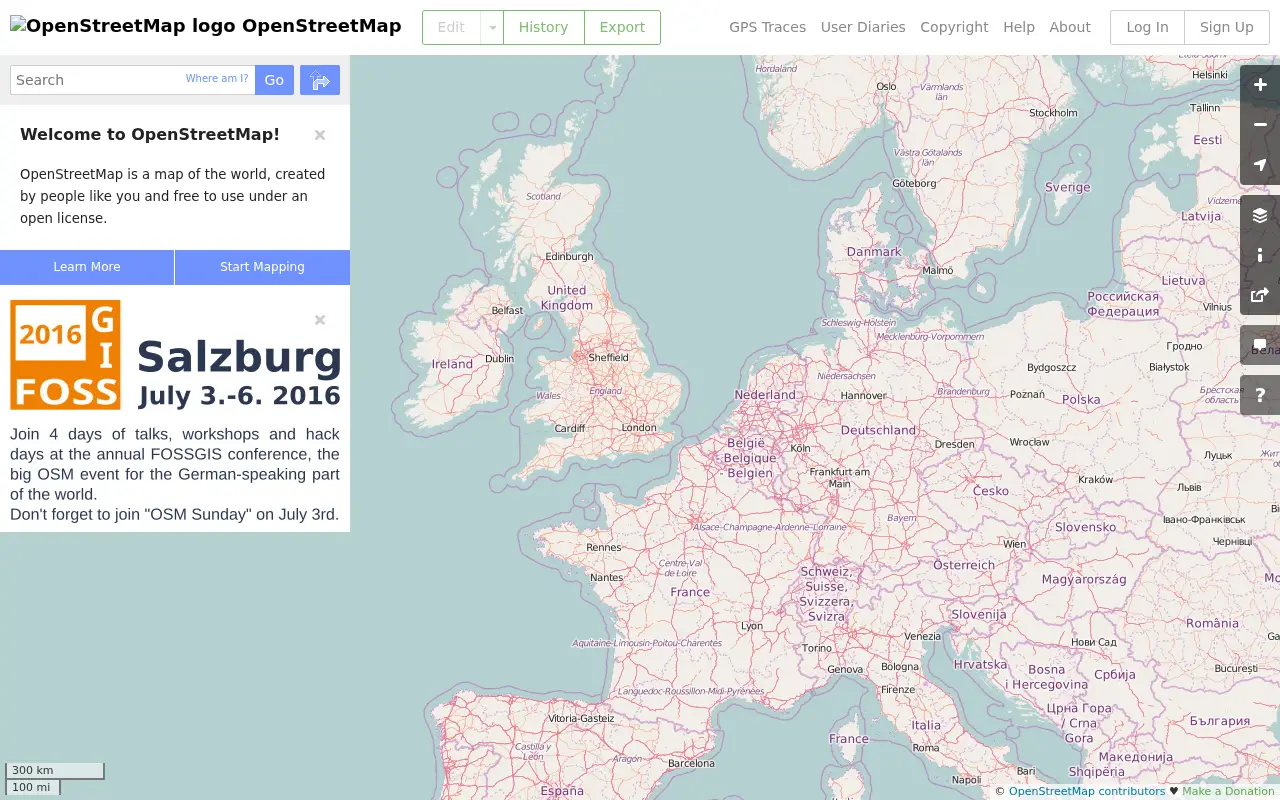Open the Help page

(x=1019, y=27)
